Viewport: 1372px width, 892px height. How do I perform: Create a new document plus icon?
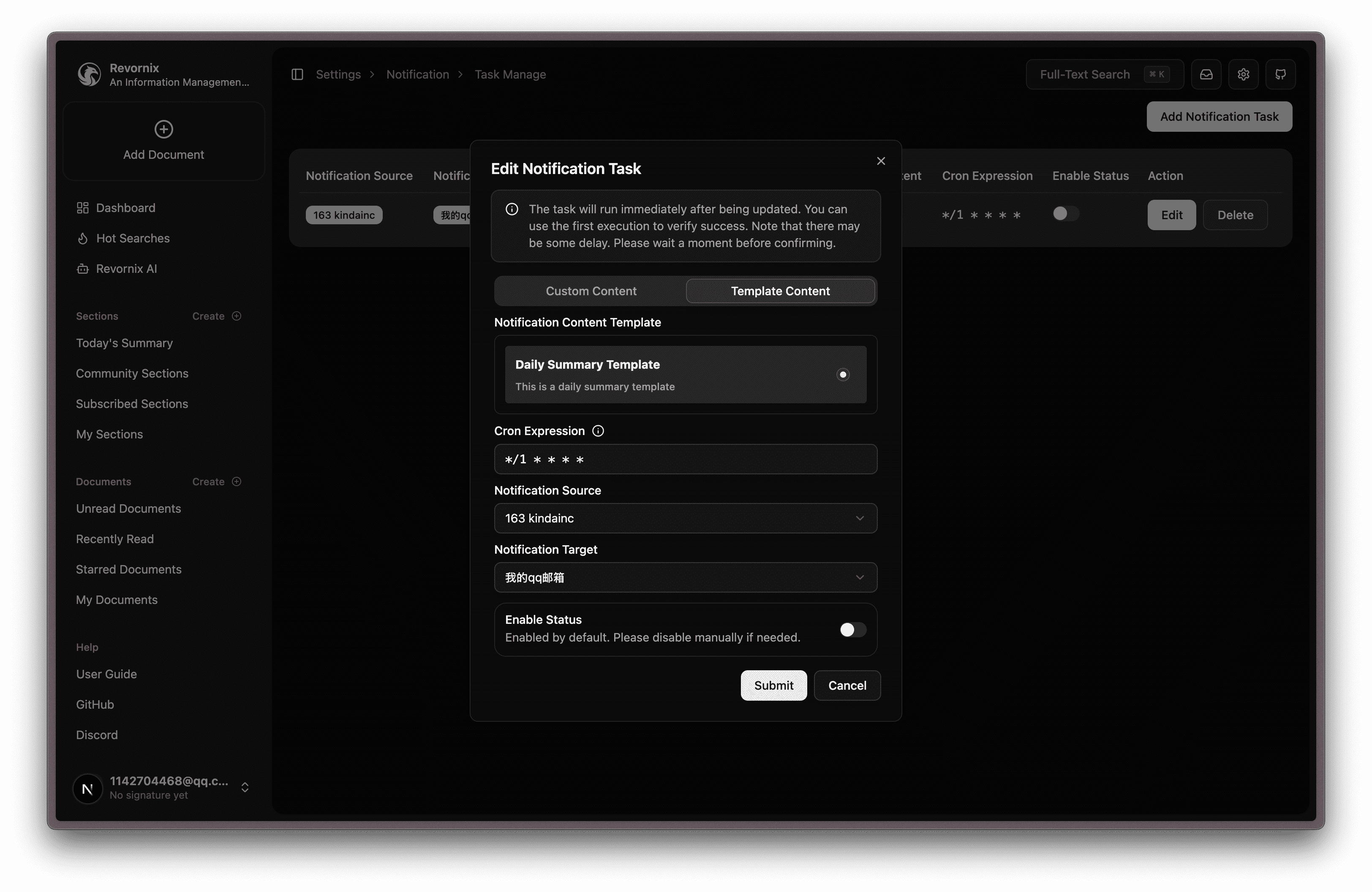pos(237,482)
